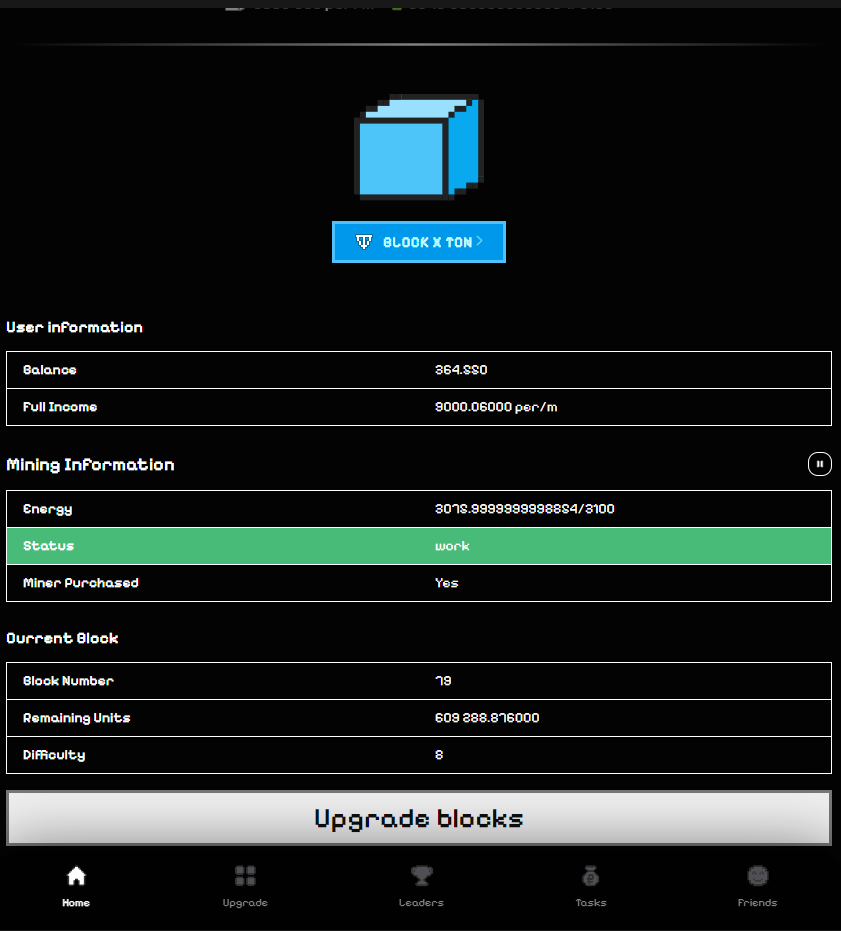Click the Difficulty label
Viewport: 841px width, 931px height.
pyautogui.click(x=54, y=755)
